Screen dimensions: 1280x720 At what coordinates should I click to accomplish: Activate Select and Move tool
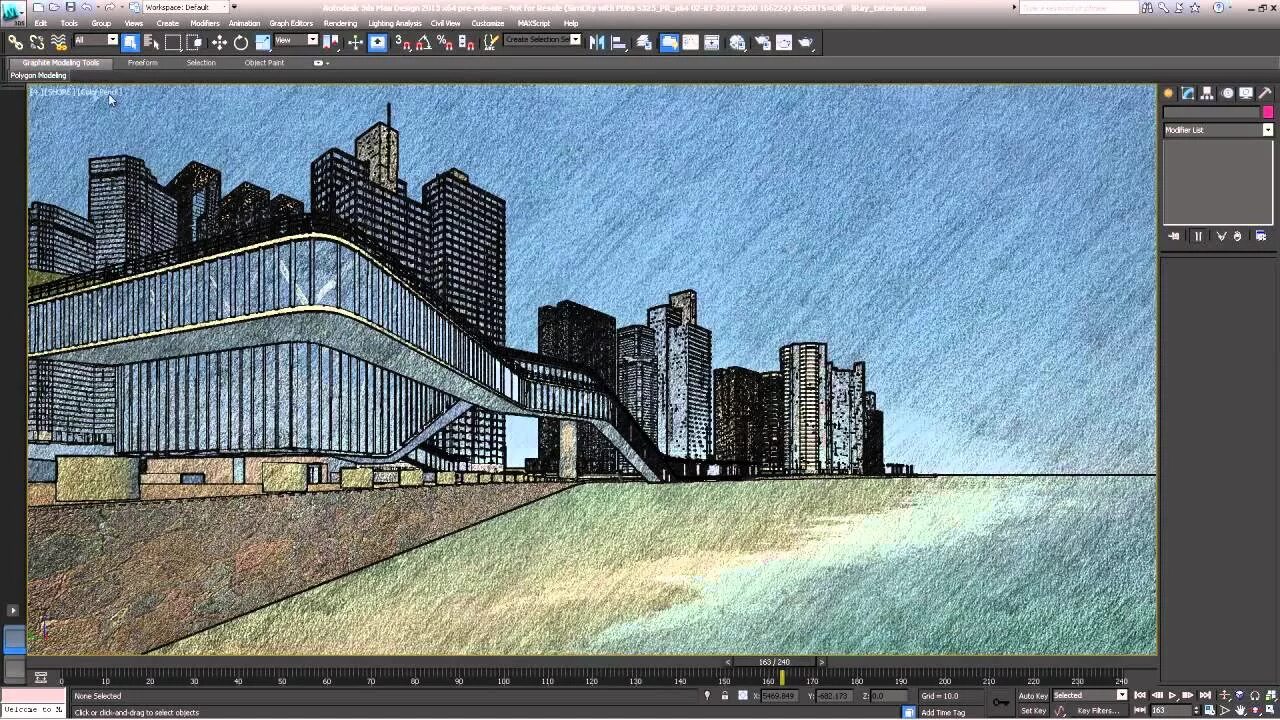coord(219,42)
